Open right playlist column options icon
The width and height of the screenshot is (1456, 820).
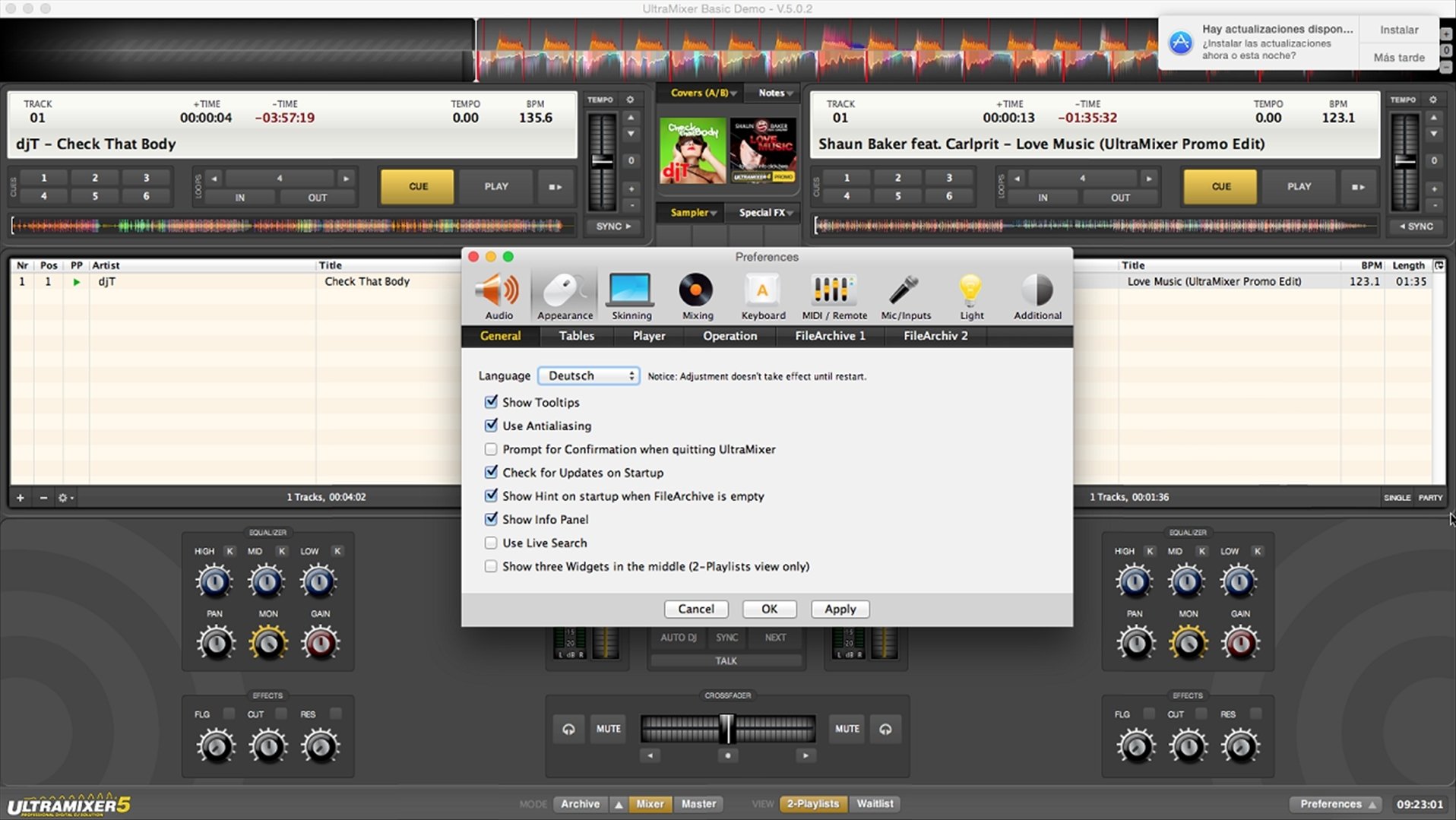point(1439,265)
